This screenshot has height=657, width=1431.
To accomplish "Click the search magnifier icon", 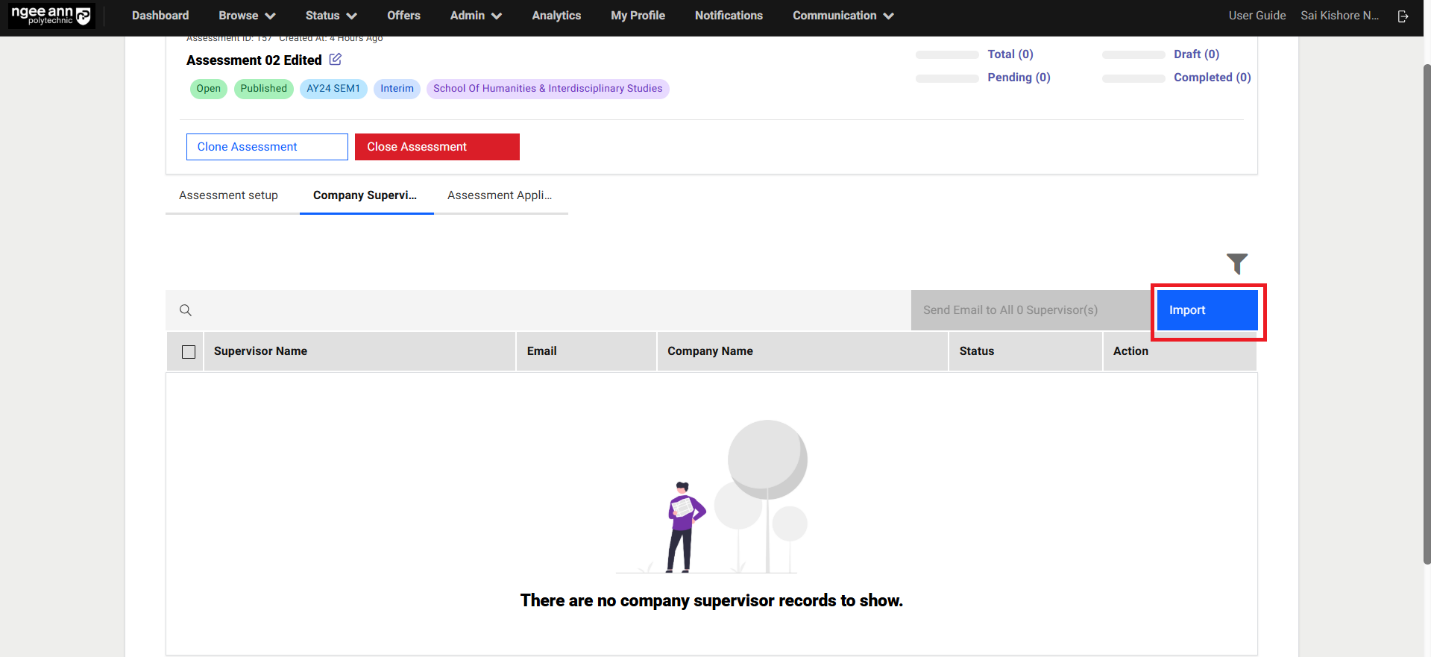I will (x=185, y=310).
